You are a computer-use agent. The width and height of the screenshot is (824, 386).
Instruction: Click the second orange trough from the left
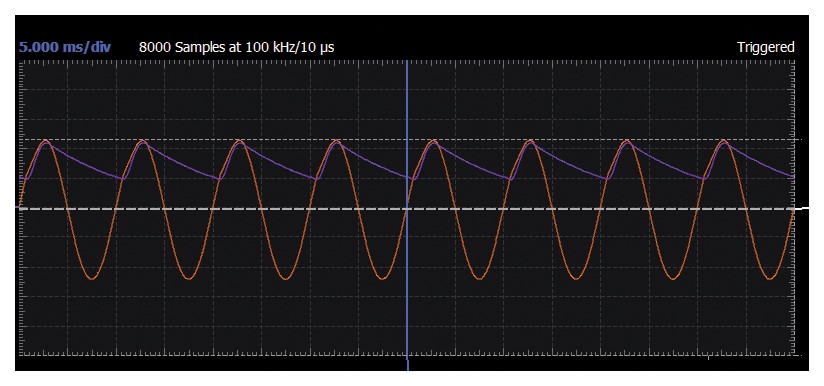189,278
